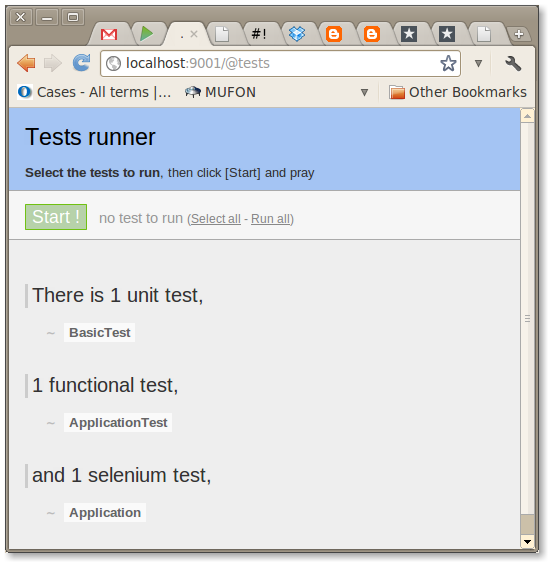Click 'no test to run' status text
The image size is (548, 562).
(141, 218)
